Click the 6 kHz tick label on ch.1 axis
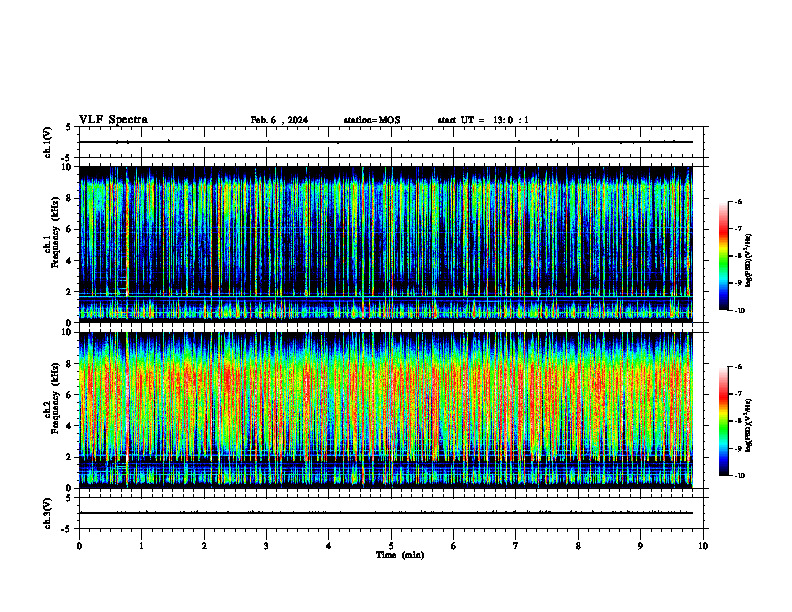The width and height of the screenshot is (792, 612). (x=70, y=230)
